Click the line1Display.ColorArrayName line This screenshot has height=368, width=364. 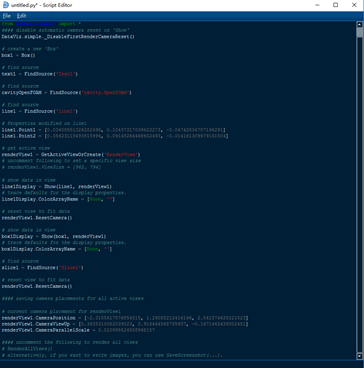pos(58,199)
